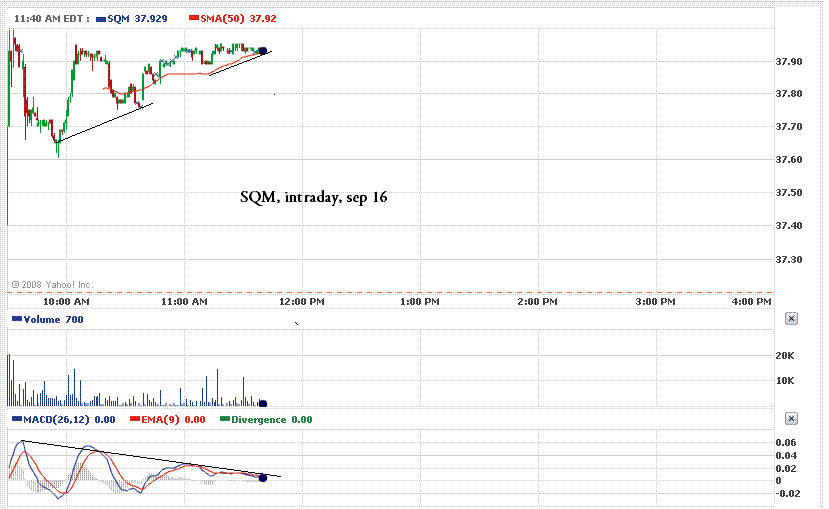Click the 3:00 PM time axis label

(x=656, y=302)
